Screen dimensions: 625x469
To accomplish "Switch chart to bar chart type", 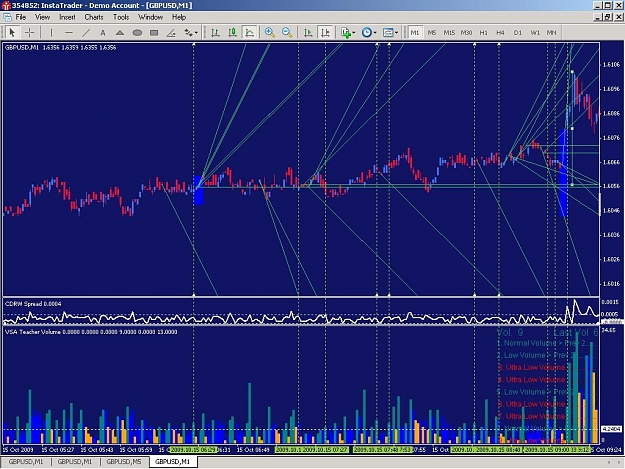I will click(x=216, y=32).
